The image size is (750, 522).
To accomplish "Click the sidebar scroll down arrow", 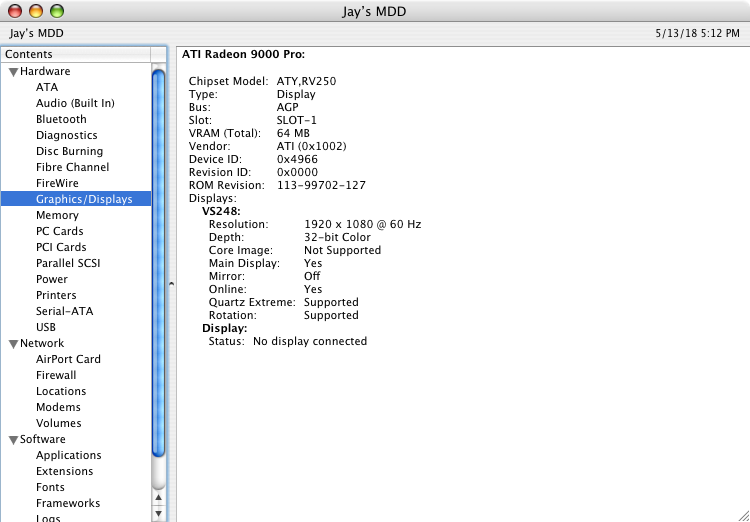I will [158, 512].
